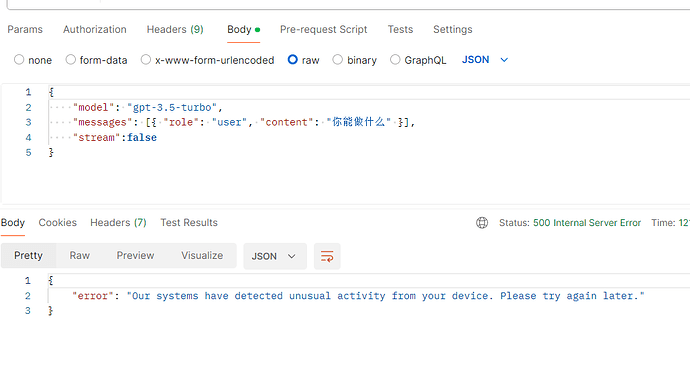Open the Params tab
The image size is (690, 380).
[x=25, y=29]
